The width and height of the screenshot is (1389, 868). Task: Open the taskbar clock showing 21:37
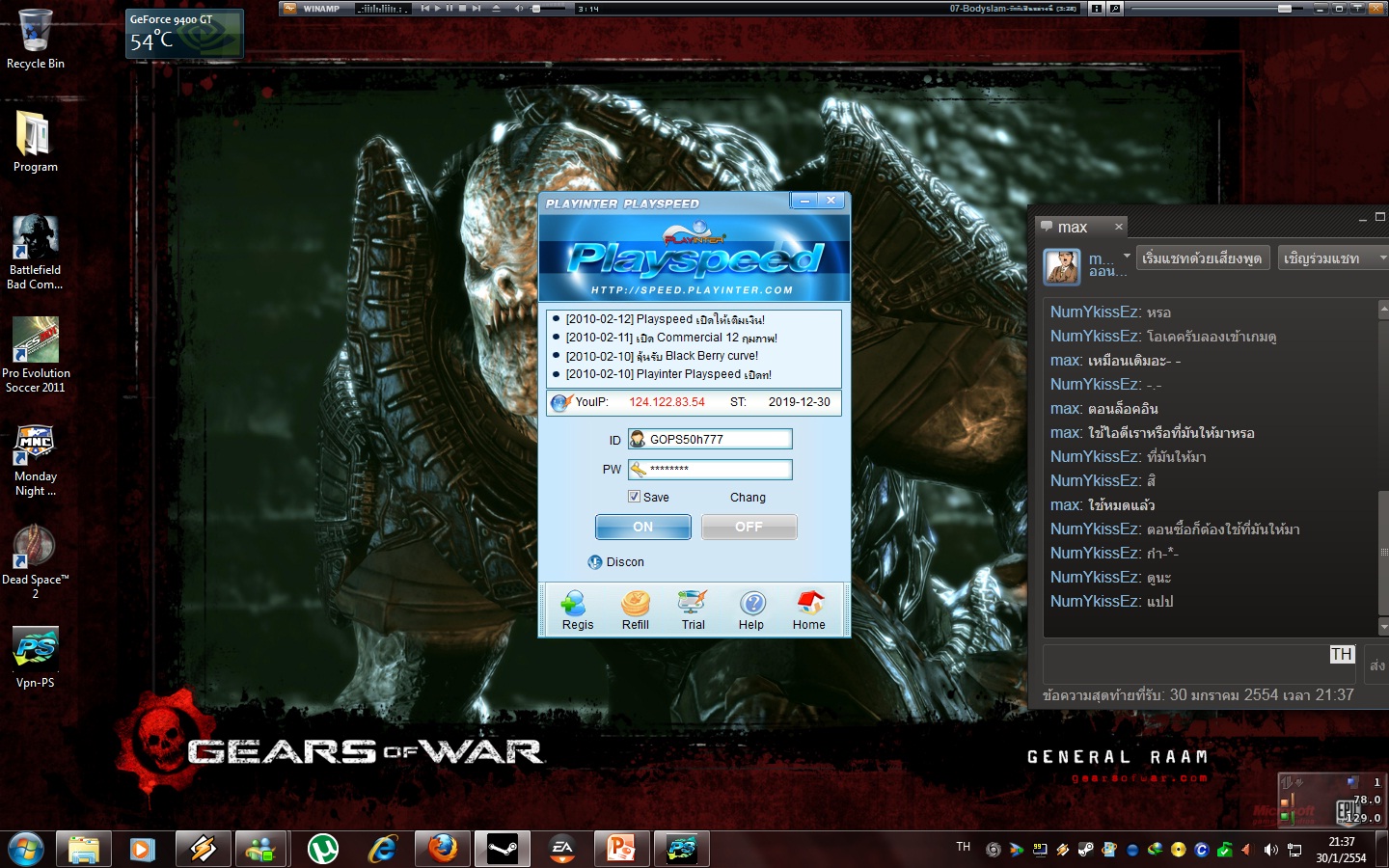pos(1341,850)
